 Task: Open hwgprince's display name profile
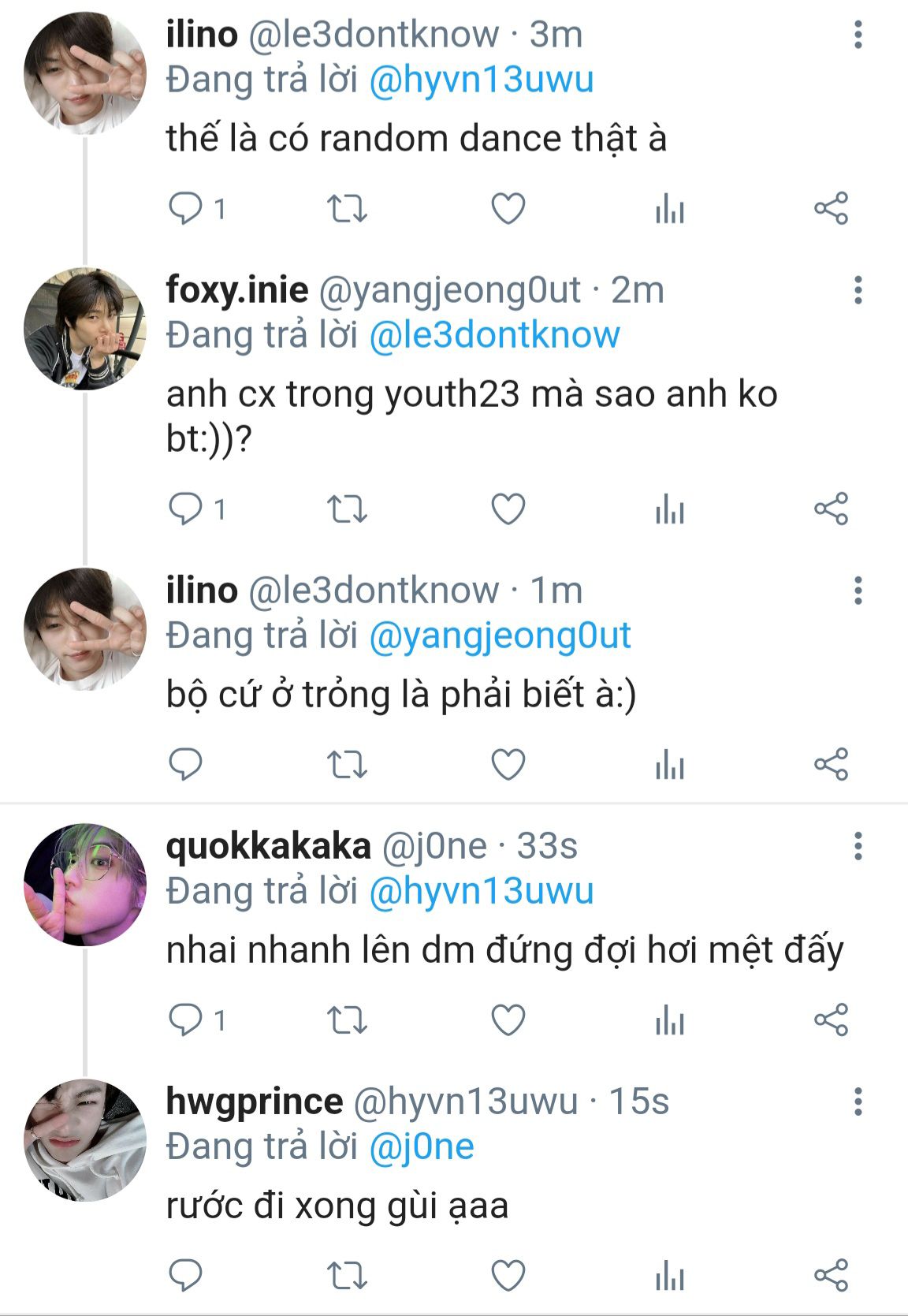pos(254,1102)
